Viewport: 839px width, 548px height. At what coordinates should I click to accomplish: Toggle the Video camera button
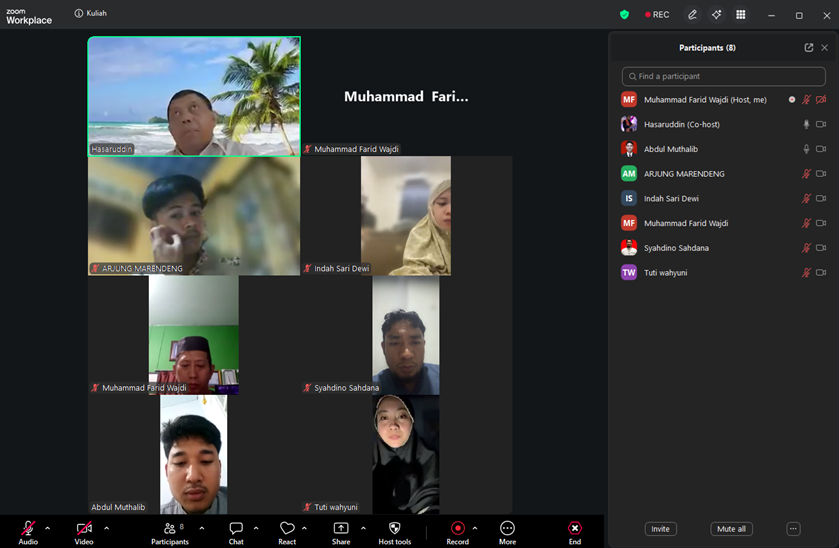(84, 532)
